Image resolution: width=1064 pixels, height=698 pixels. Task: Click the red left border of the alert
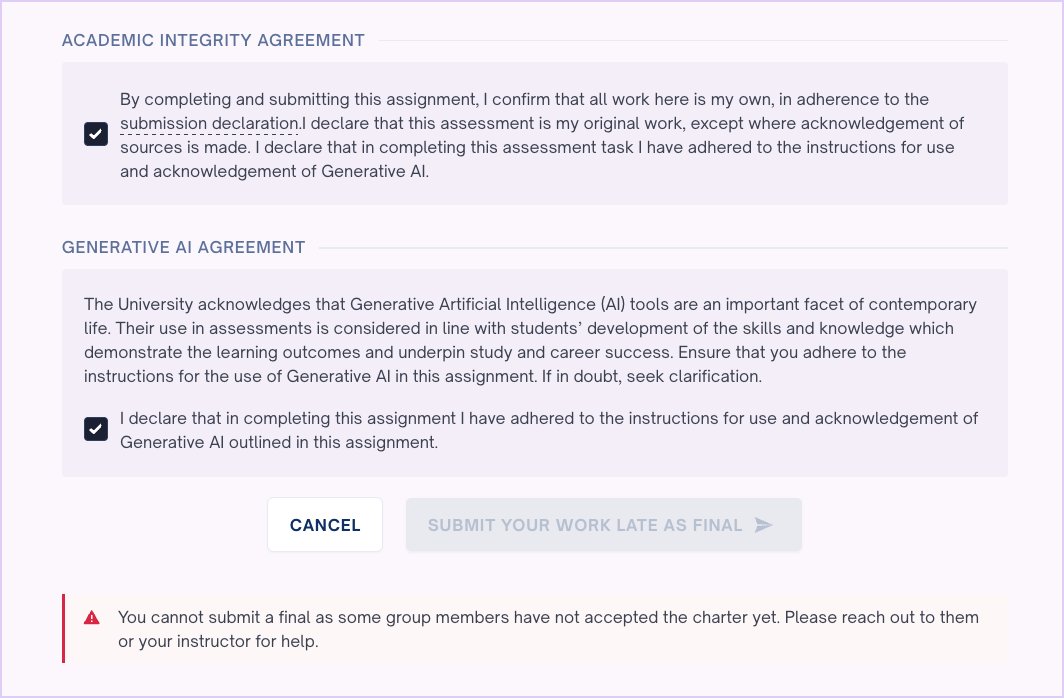[64, 628]
